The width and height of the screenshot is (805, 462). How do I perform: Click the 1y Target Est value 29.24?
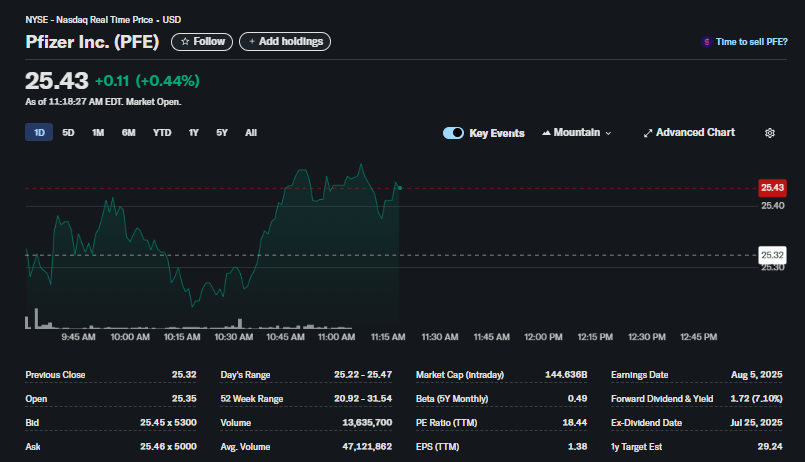coord(770,447)
